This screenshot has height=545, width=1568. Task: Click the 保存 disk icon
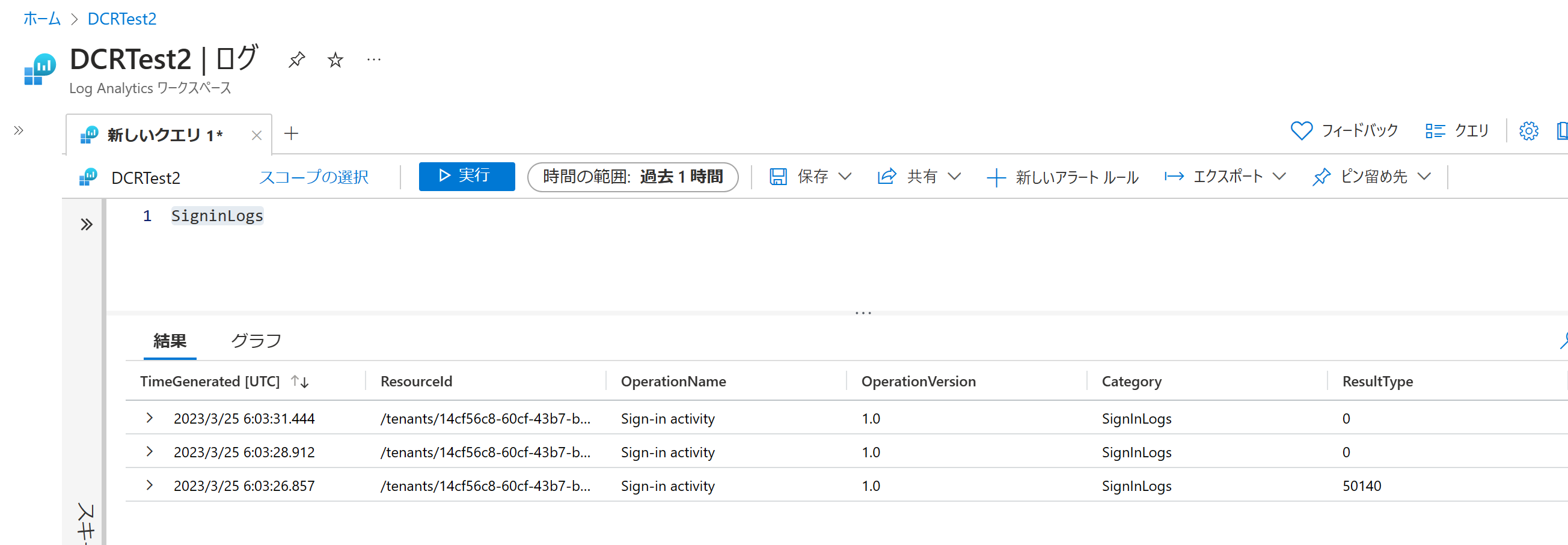click(778, 177)
